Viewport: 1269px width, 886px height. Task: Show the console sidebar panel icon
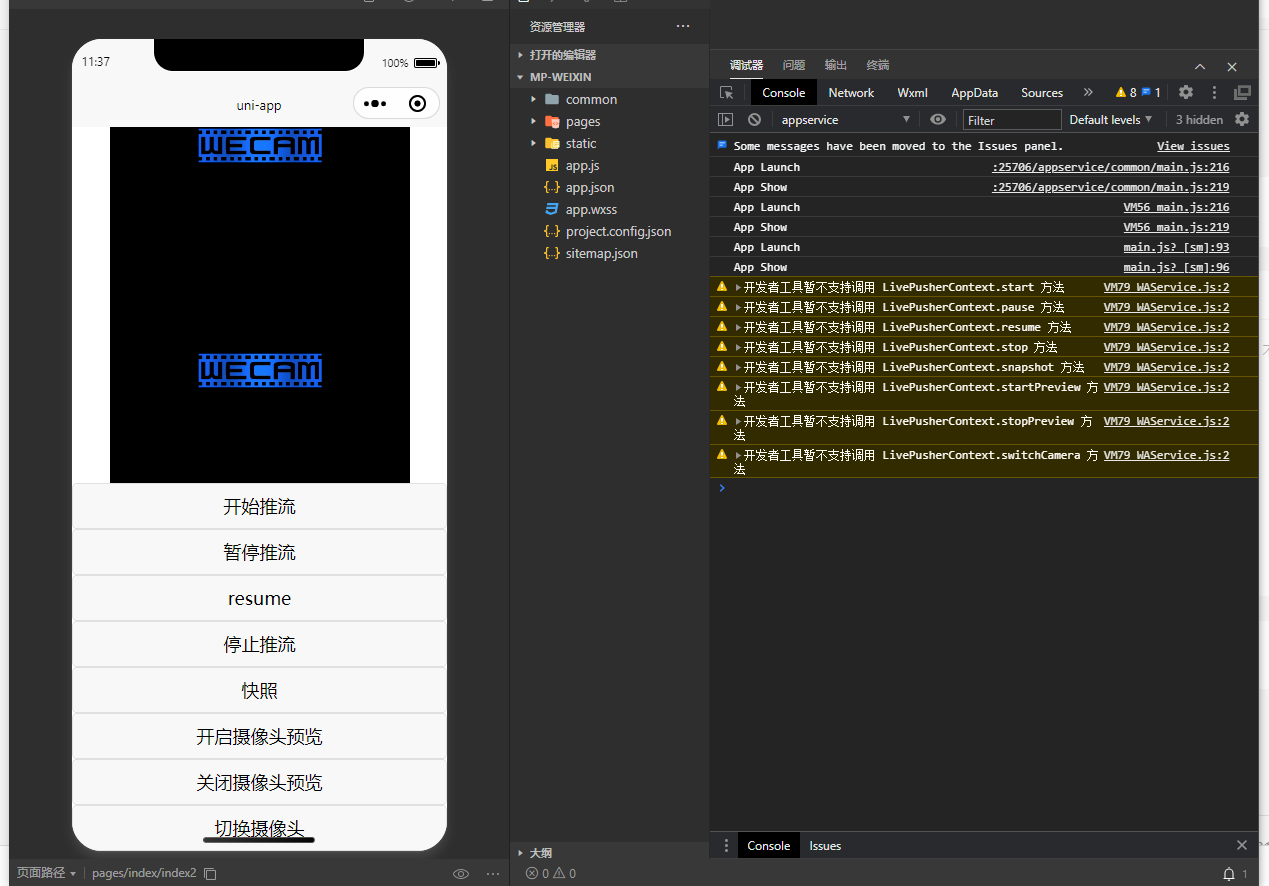(x=726, y=120)
